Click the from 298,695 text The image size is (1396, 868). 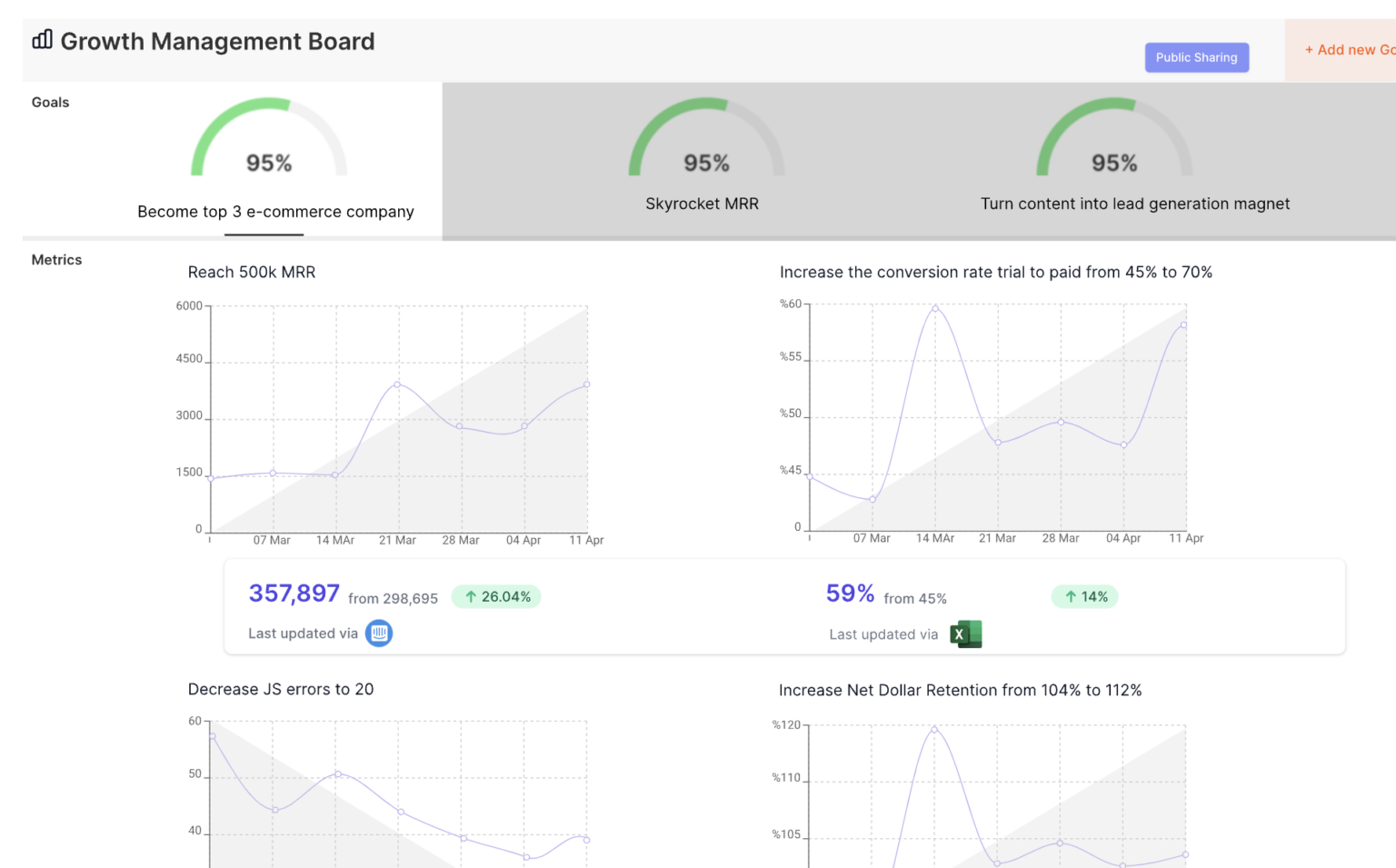coord(393,598)
